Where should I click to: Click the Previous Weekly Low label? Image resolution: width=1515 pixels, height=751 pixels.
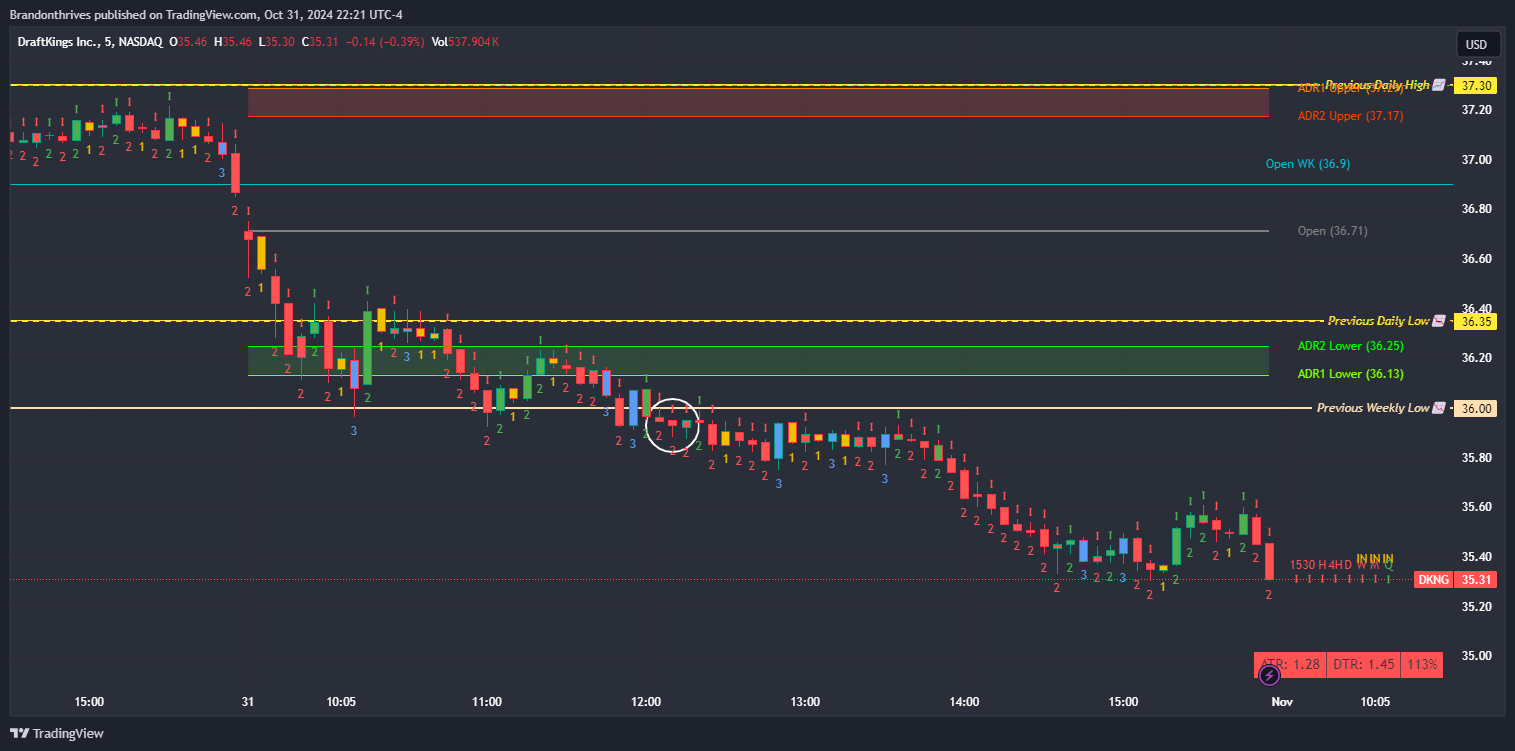coord(1373,408)
